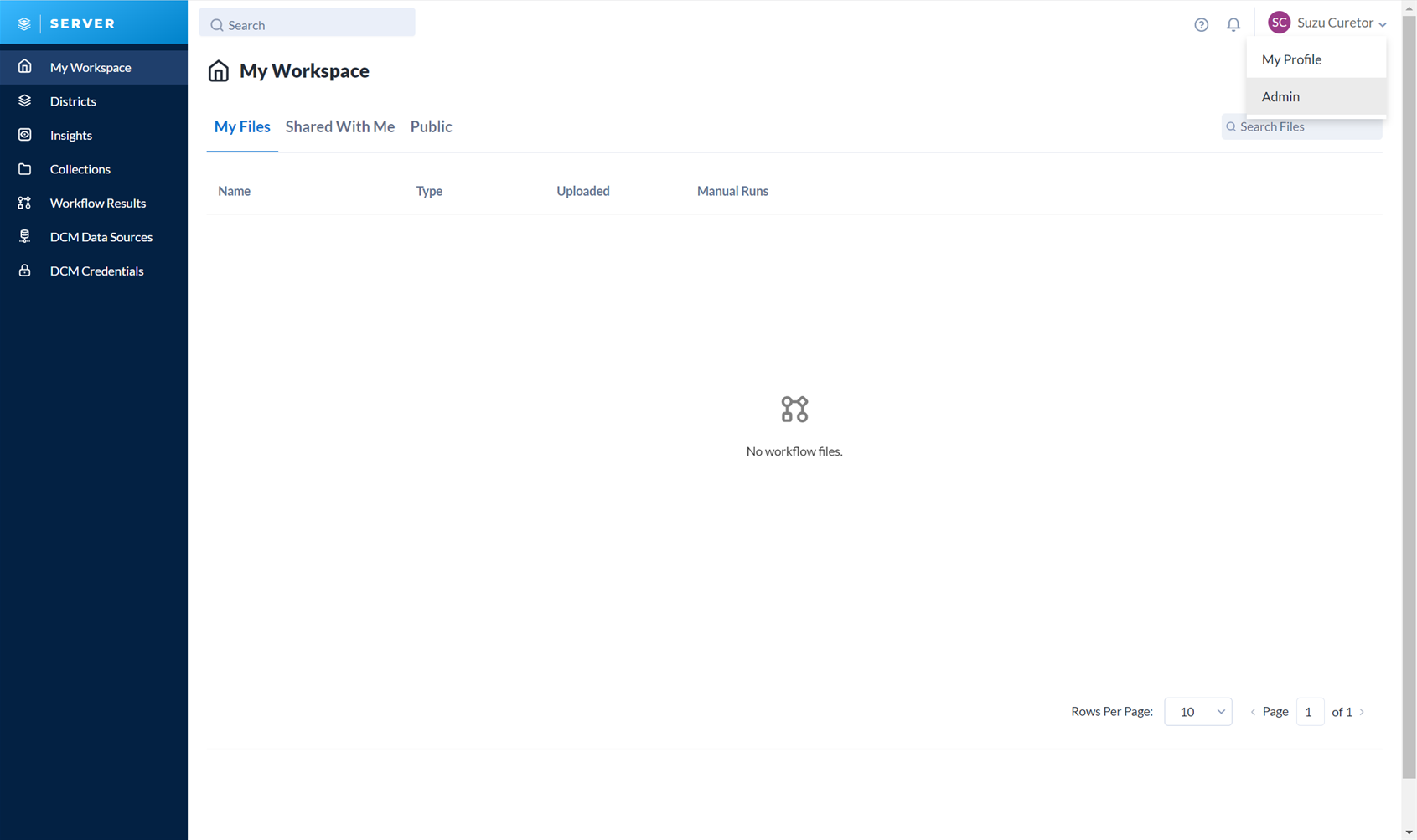The height and width of the screenshot is (840, 1417).
Task: Click the SC avatar badge
Action: (1279, 22)
